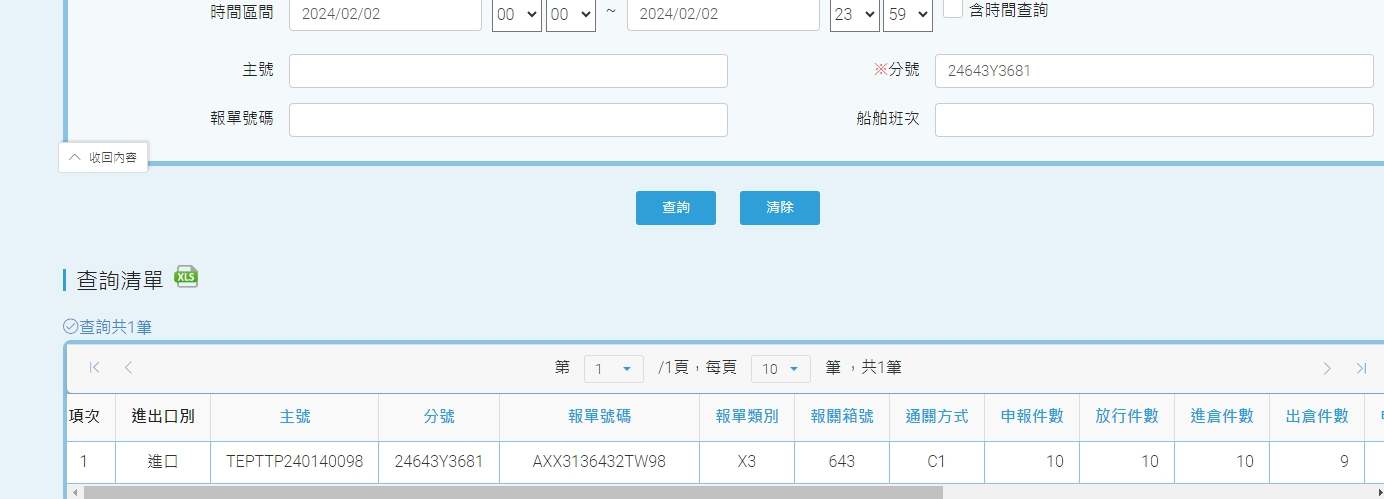The width and height of the screenshot is (1384, 499).
Task: Open page number selector dropdown
Action: [x=613, y=369]
